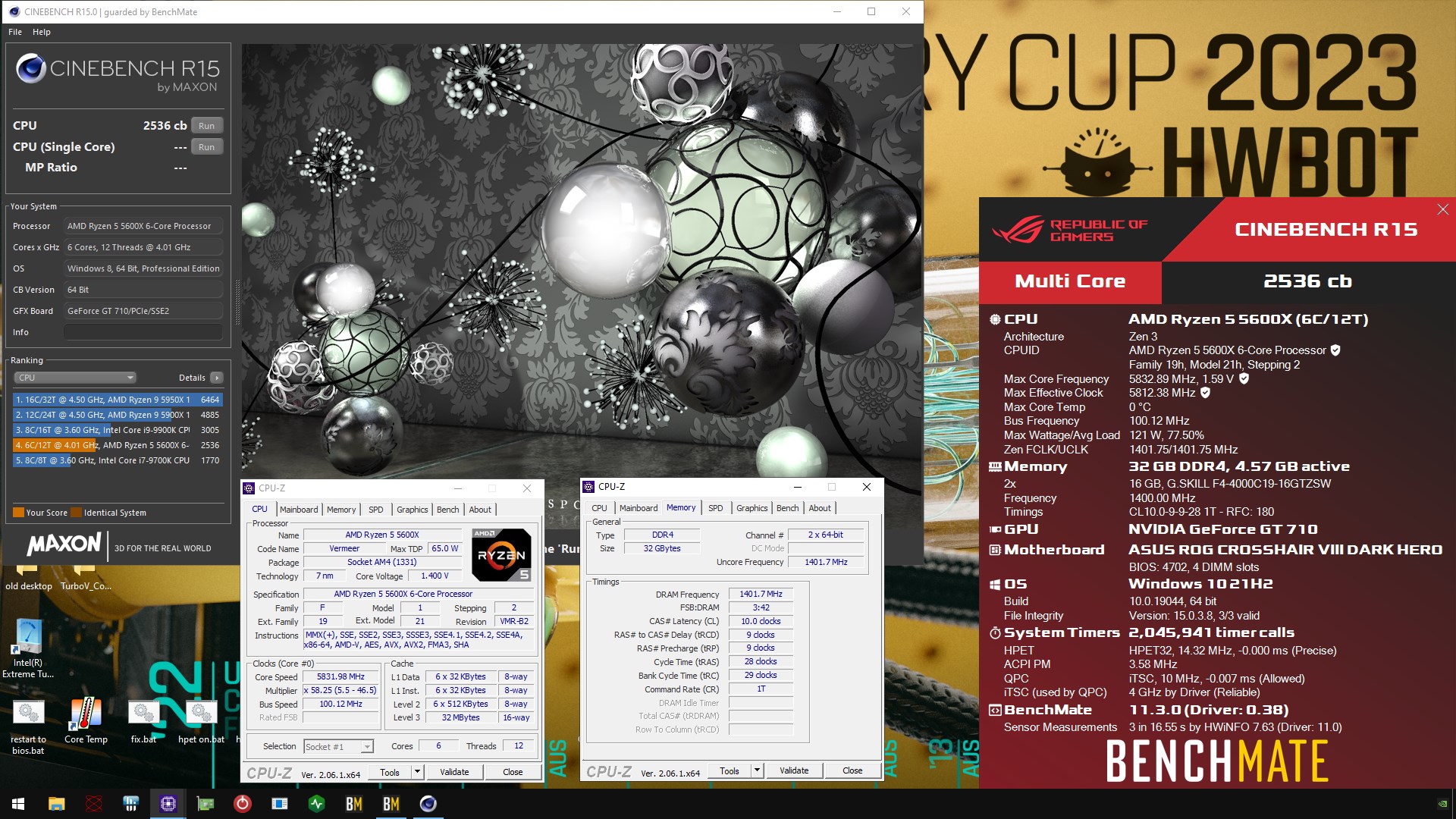Open the Help menu in Cinebench
The image size is (1456, 819).
tap(42, 32)
